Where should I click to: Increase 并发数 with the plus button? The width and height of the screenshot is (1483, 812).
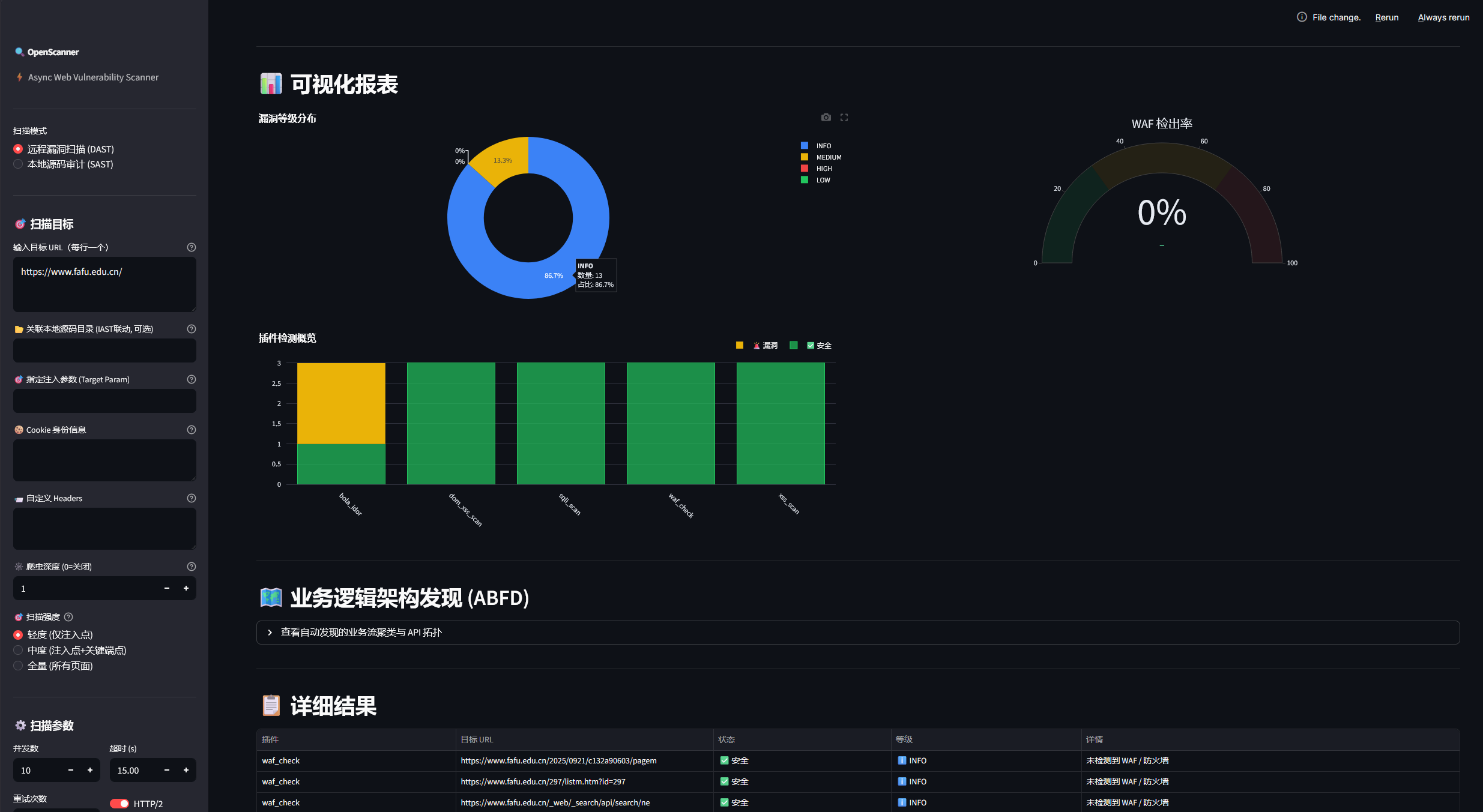click(90, 770)
